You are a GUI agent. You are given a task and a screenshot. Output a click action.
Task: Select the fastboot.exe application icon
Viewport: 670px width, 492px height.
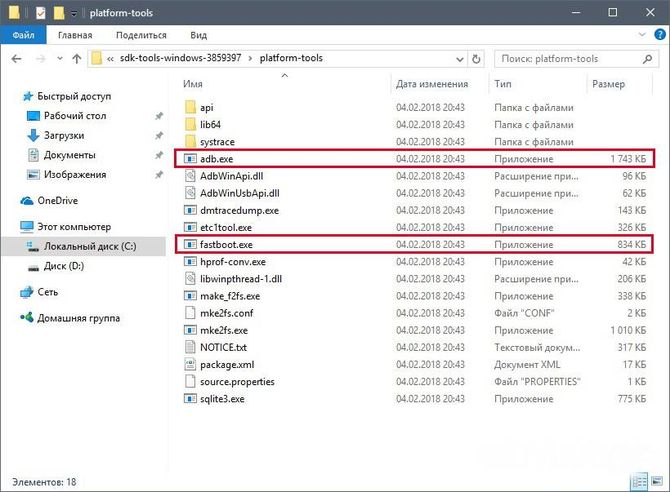[x=190, y=245]
